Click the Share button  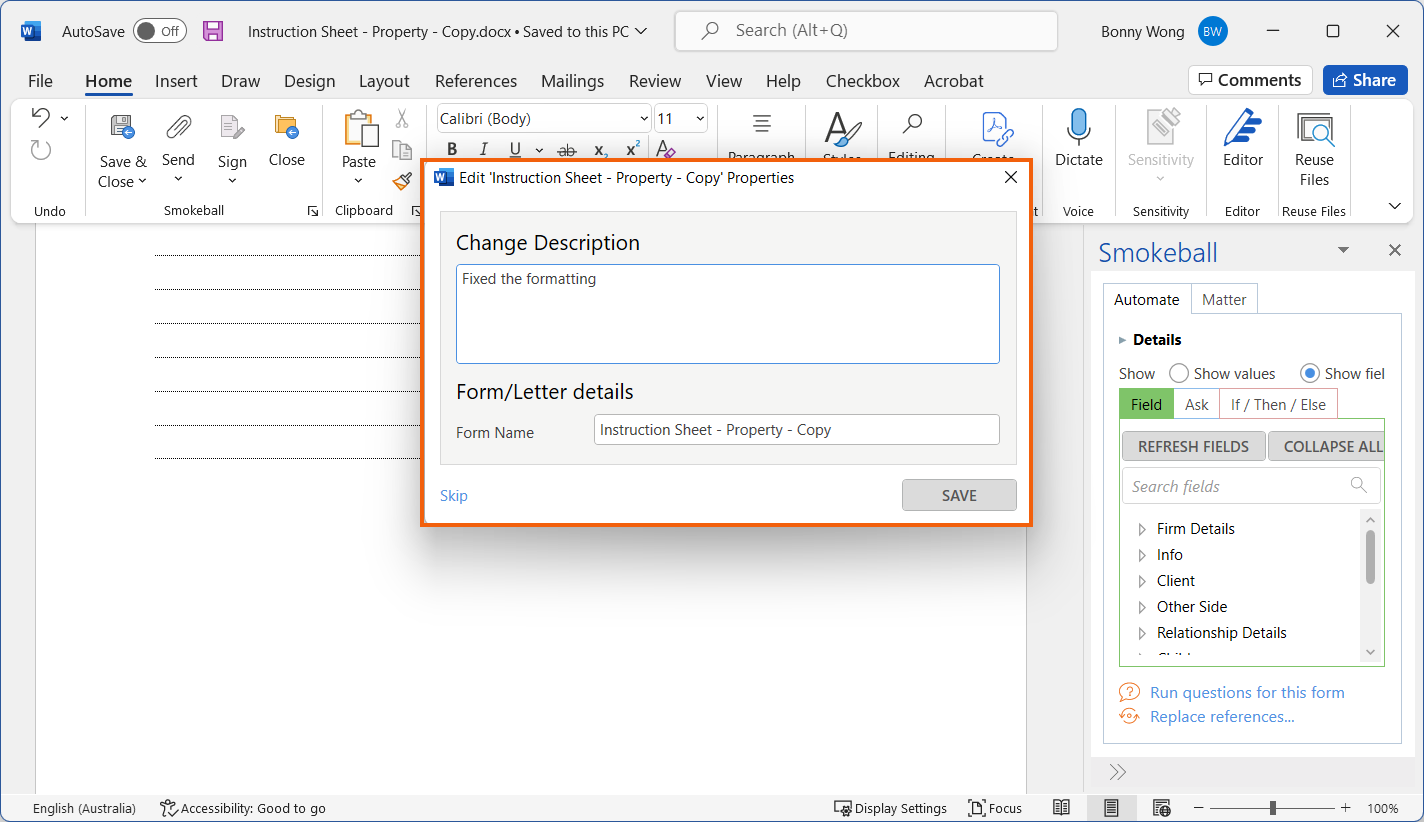click(1365, 80)
